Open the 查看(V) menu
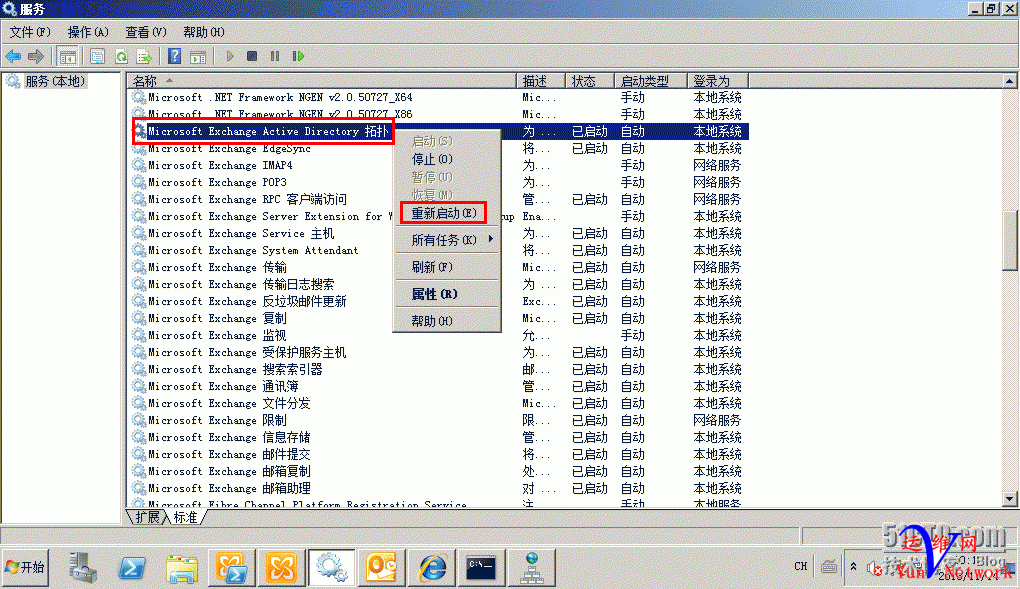Viewport: 1020px width, 589px height. pos(146,32)
